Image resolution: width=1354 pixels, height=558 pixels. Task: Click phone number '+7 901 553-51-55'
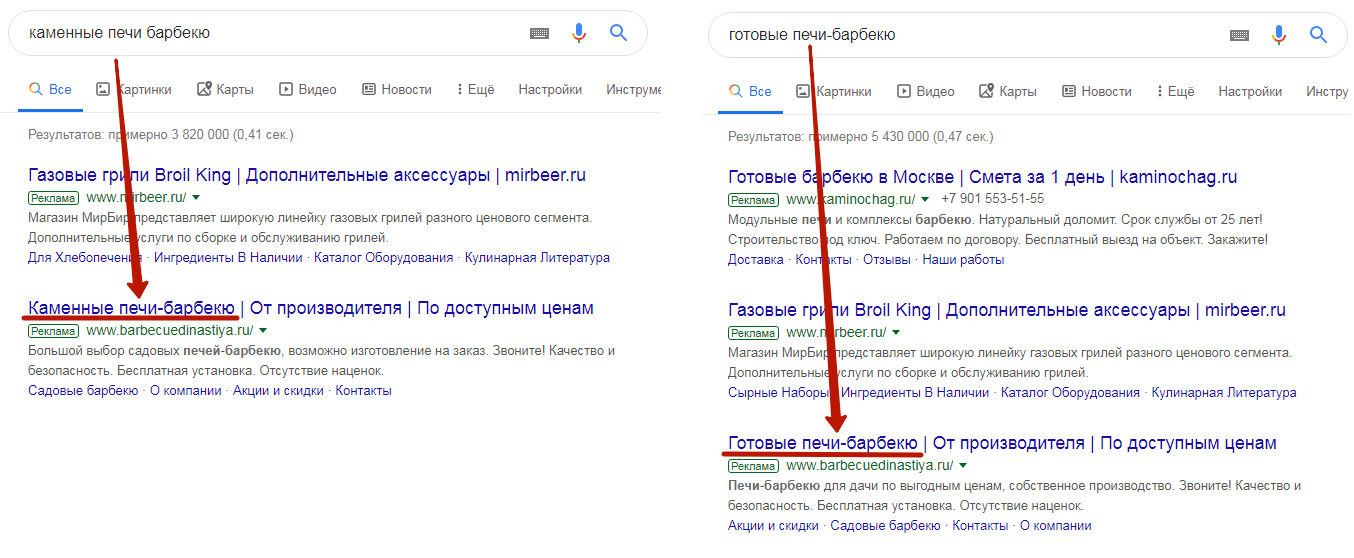tap(992, 199)
